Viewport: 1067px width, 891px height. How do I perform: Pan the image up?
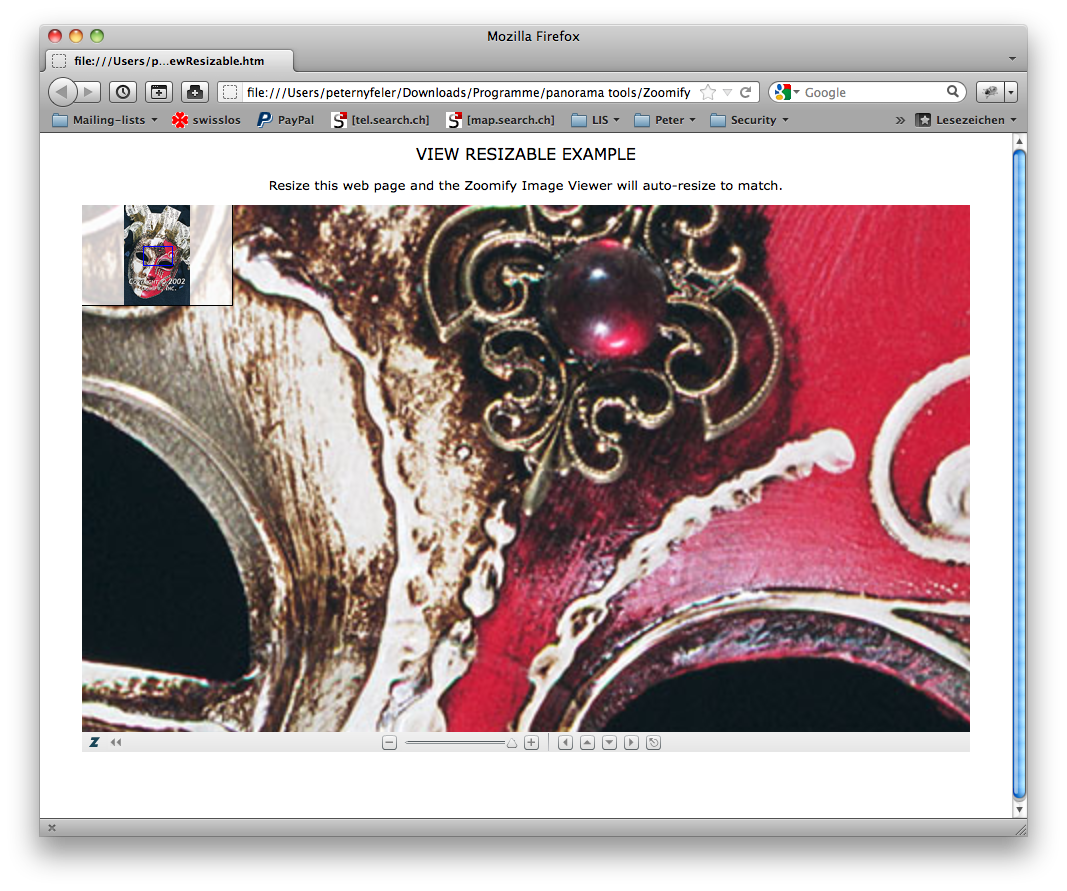tap(587, 743)
